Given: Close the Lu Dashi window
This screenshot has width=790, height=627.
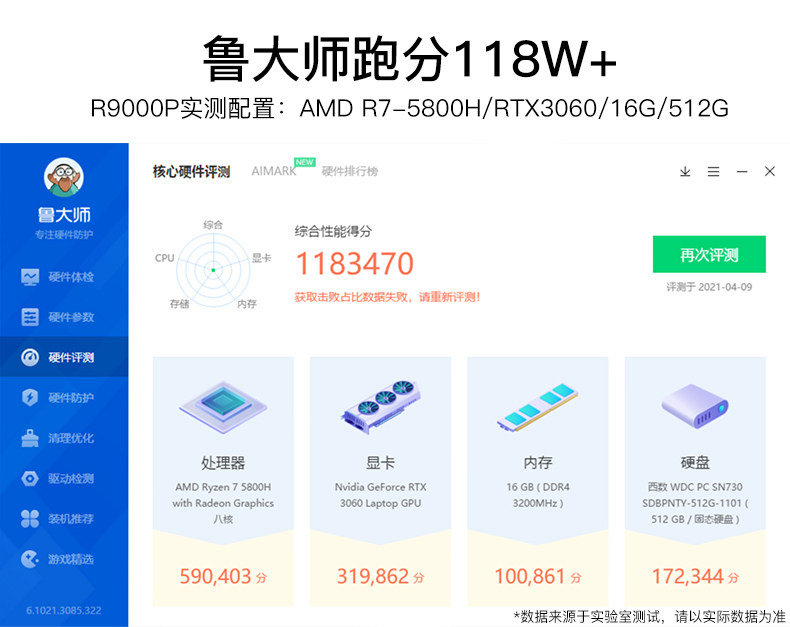Looking at the screenshot, I should click(769, 171).
